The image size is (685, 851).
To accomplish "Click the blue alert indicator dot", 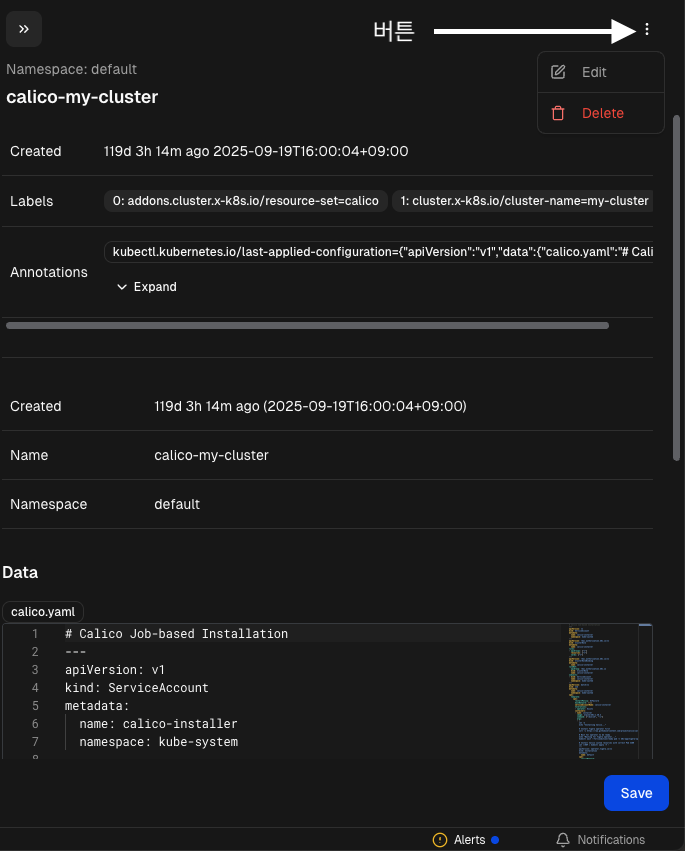I will [x=495, y=840].
